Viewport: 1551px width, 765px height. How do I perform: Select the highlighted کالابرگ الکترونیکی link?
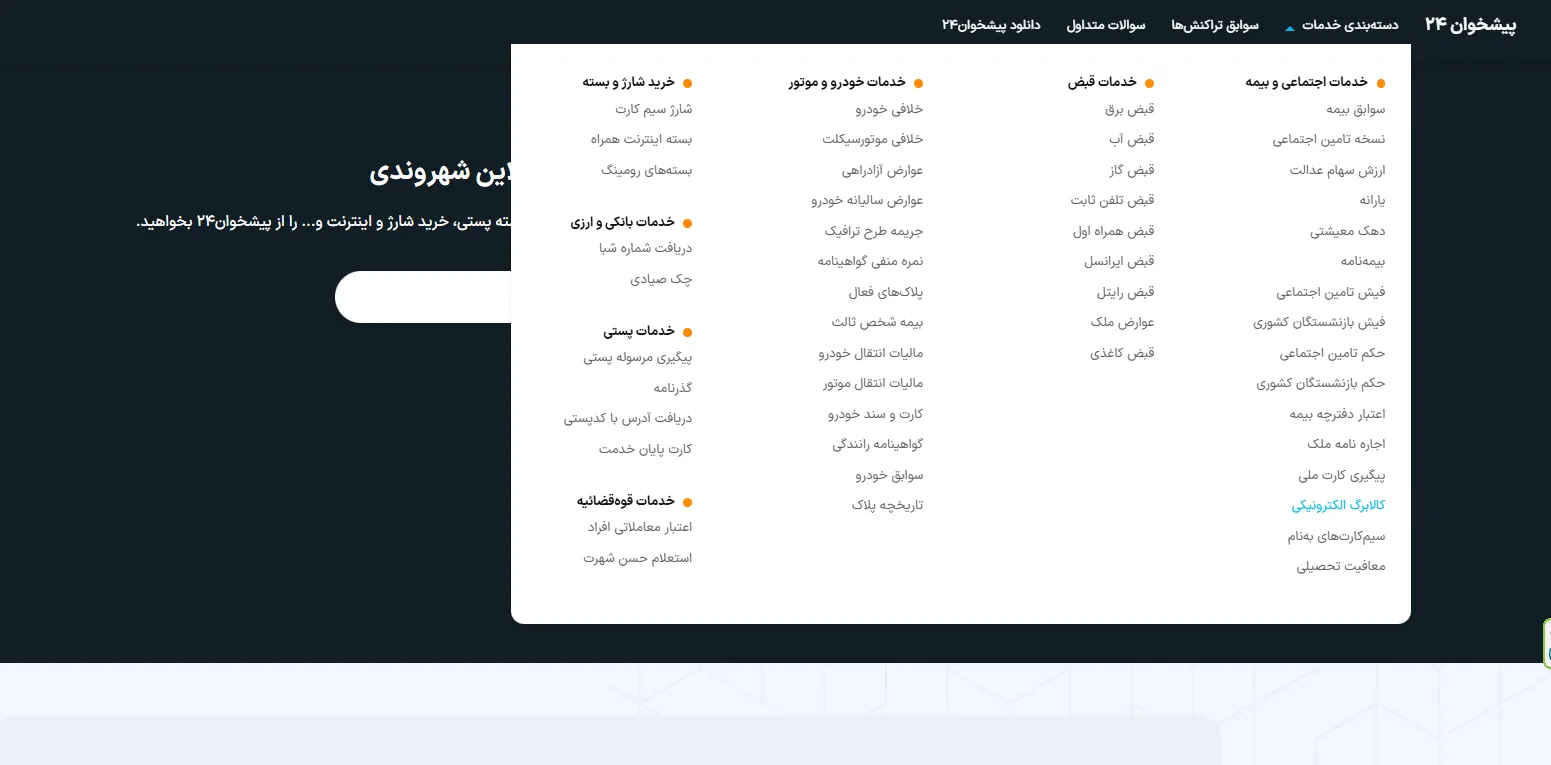point(1337,505)
